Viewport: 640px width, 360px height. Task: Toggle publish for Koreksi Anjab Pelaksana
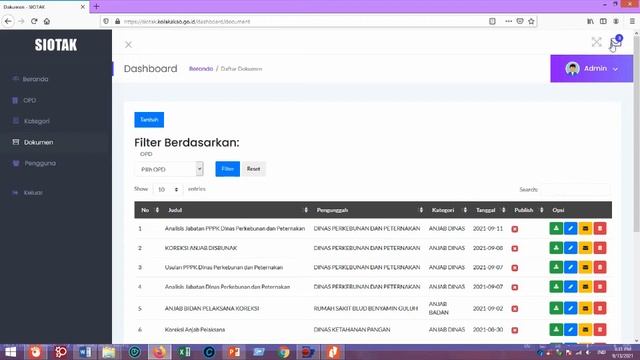point(515,330)
